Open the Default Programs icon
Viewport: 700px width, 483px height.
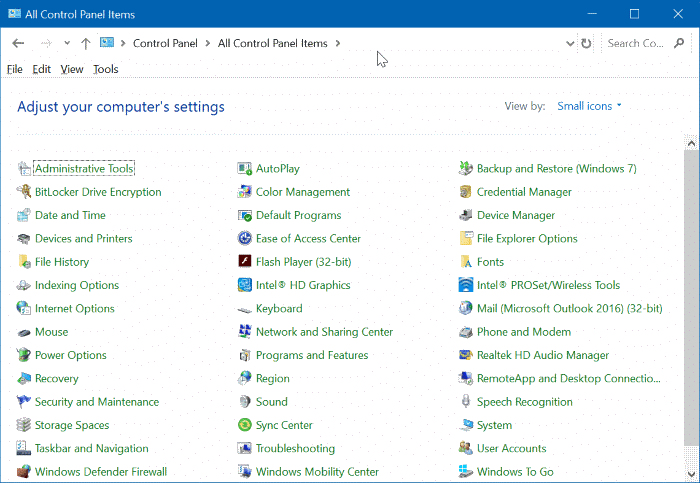(245, 215)
